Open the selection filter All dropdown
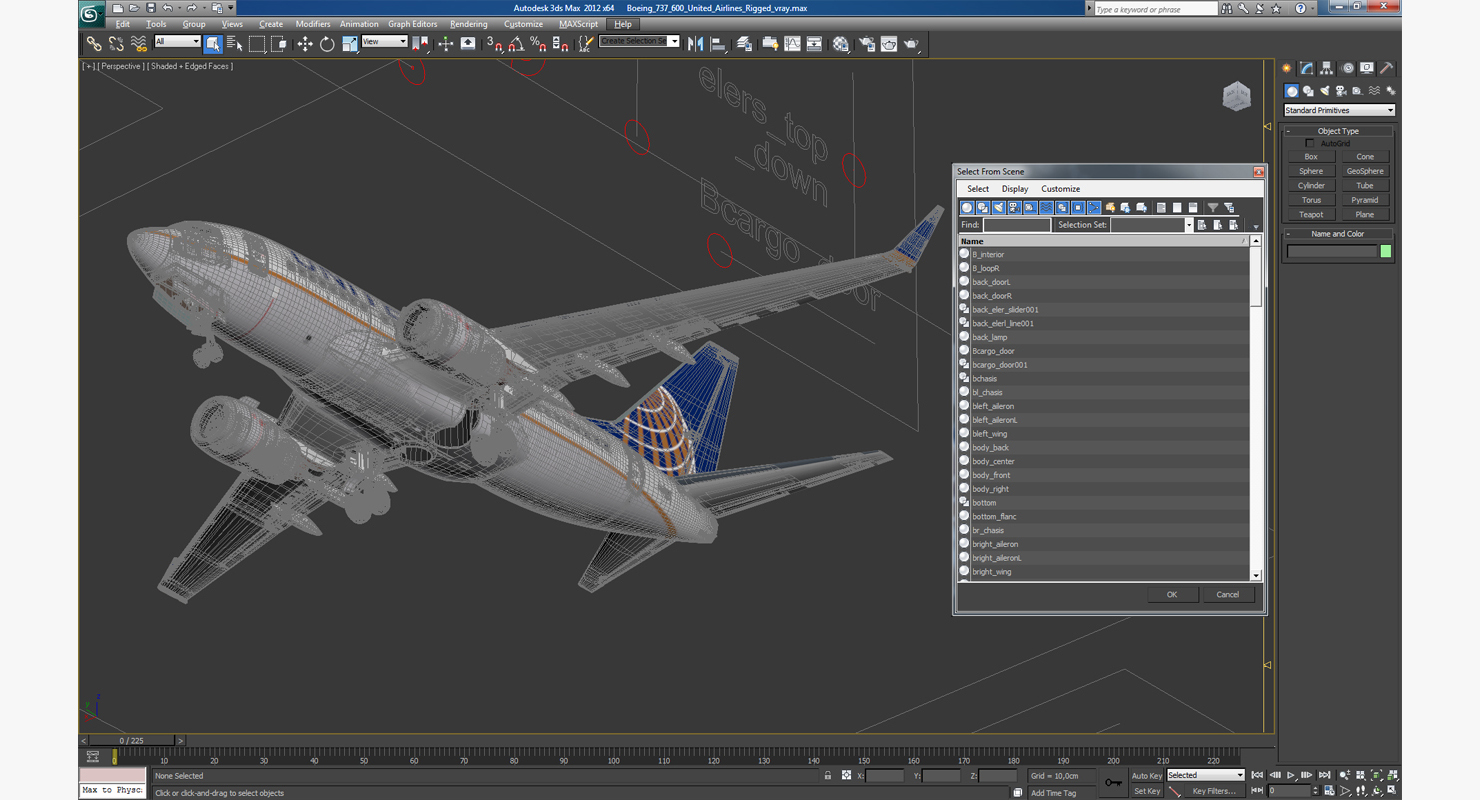This screenshot has height=800, width=1480. coord(177,41)
